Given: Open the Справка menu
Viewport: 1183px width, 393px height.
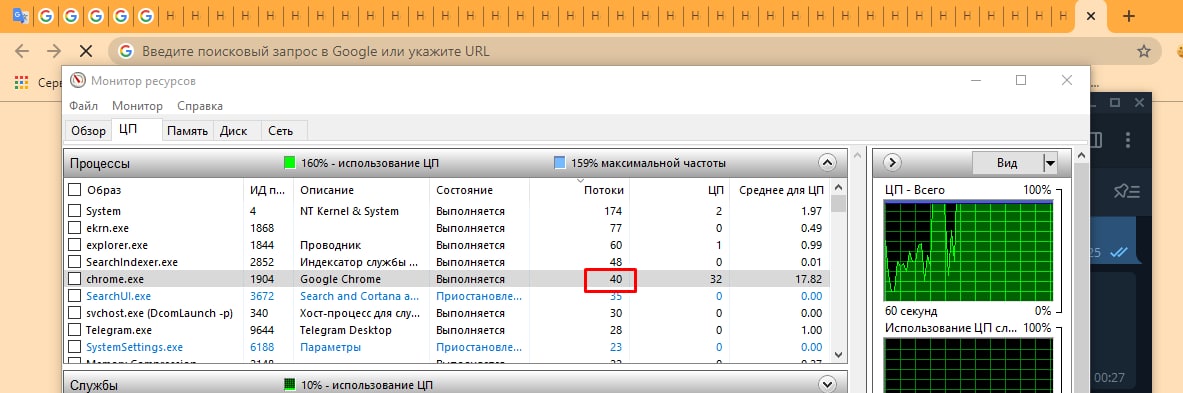Looking at the screenshot, I should point(200,106).
